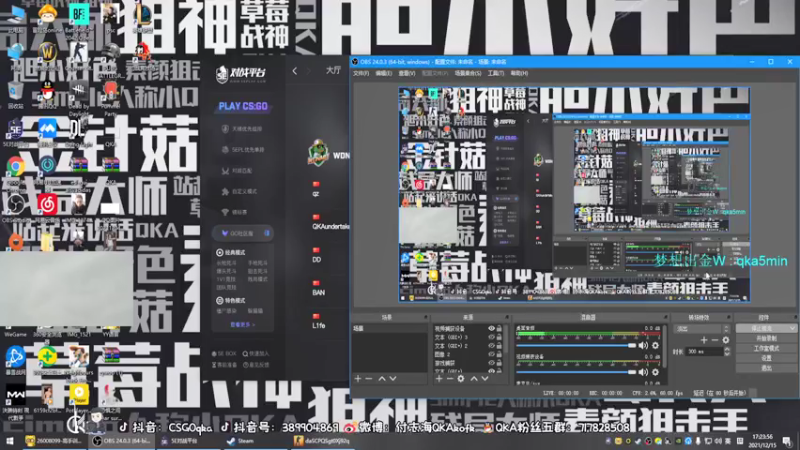Pop out the Sources dock panel
The width and height of the screenshot is (800, 450).
pos(506,317)
